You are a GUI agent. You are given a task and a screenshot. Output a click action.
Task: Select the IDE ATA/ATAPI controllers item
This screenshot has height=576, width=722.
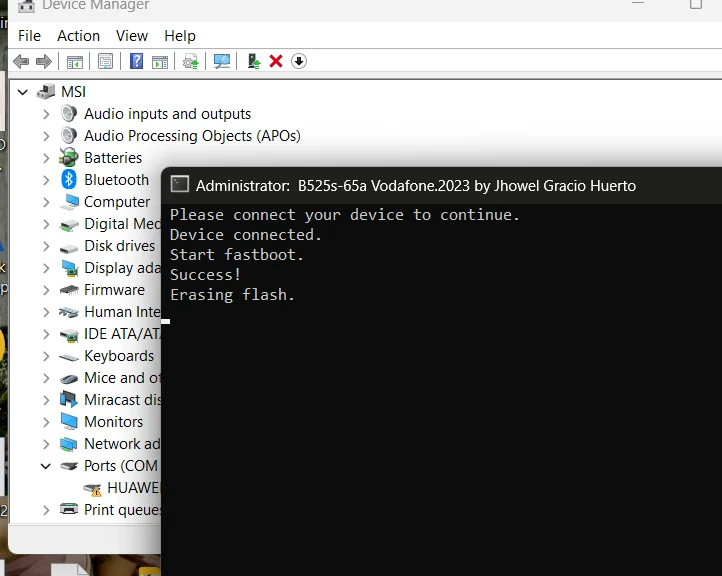pyautogui.click(x=122, y=334)
